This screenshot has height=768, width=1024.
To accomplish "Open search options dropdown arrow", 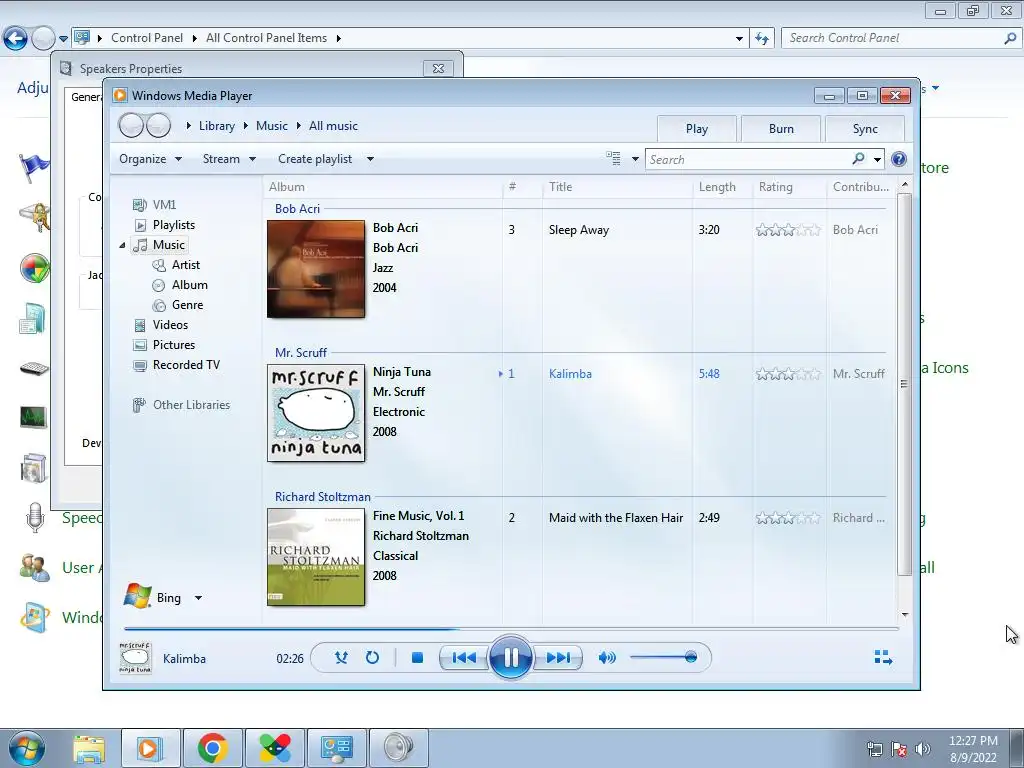I will (877, 159).
